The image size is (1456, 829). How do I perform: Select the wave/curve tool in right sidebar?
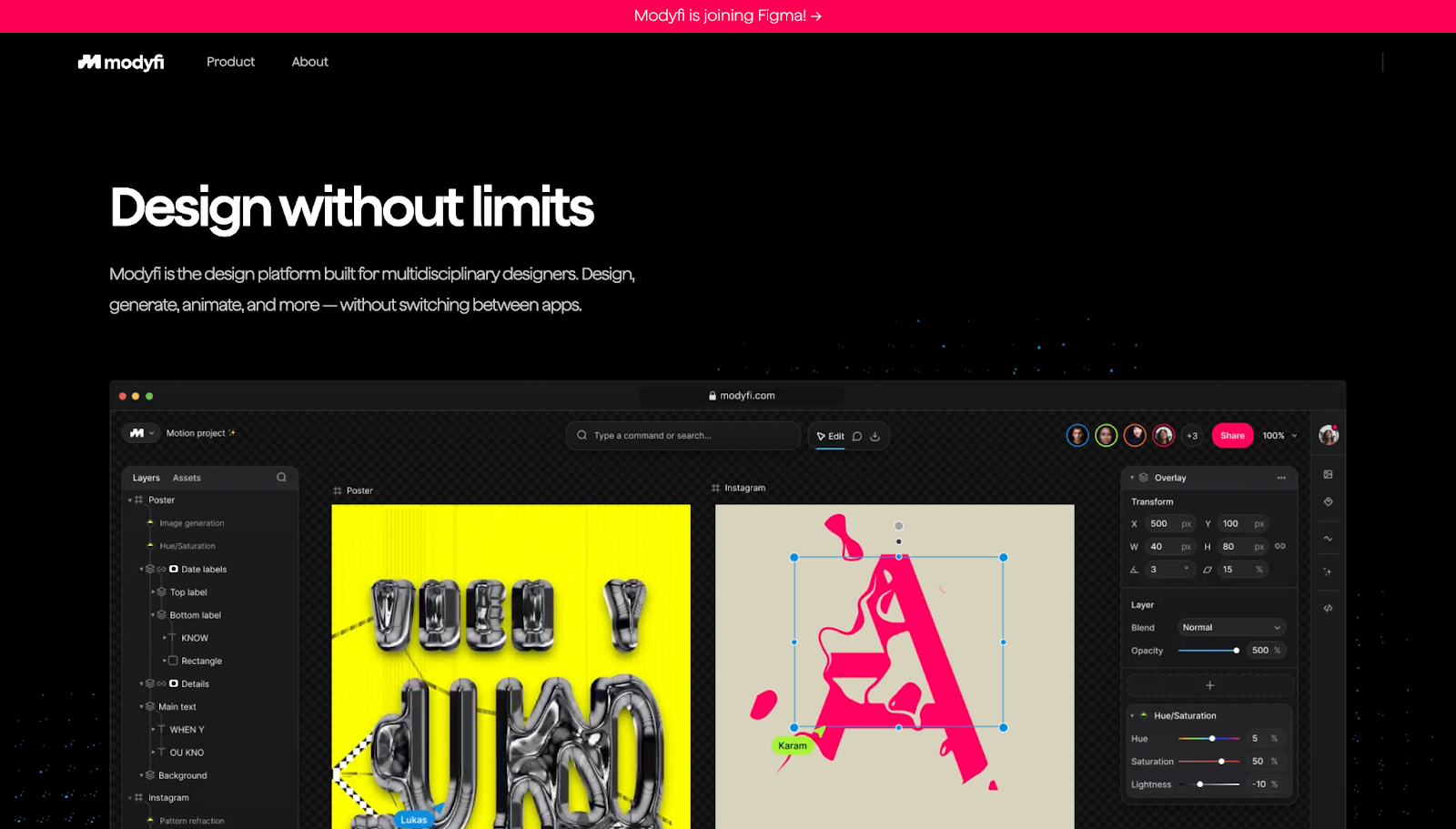point(1328,539)
